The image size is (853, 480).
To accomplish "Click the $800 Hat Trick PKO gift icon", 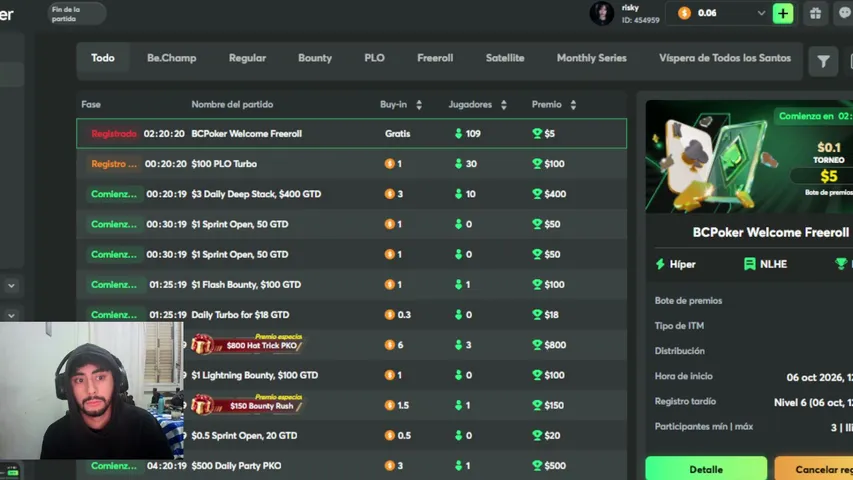I will [202, 344].
